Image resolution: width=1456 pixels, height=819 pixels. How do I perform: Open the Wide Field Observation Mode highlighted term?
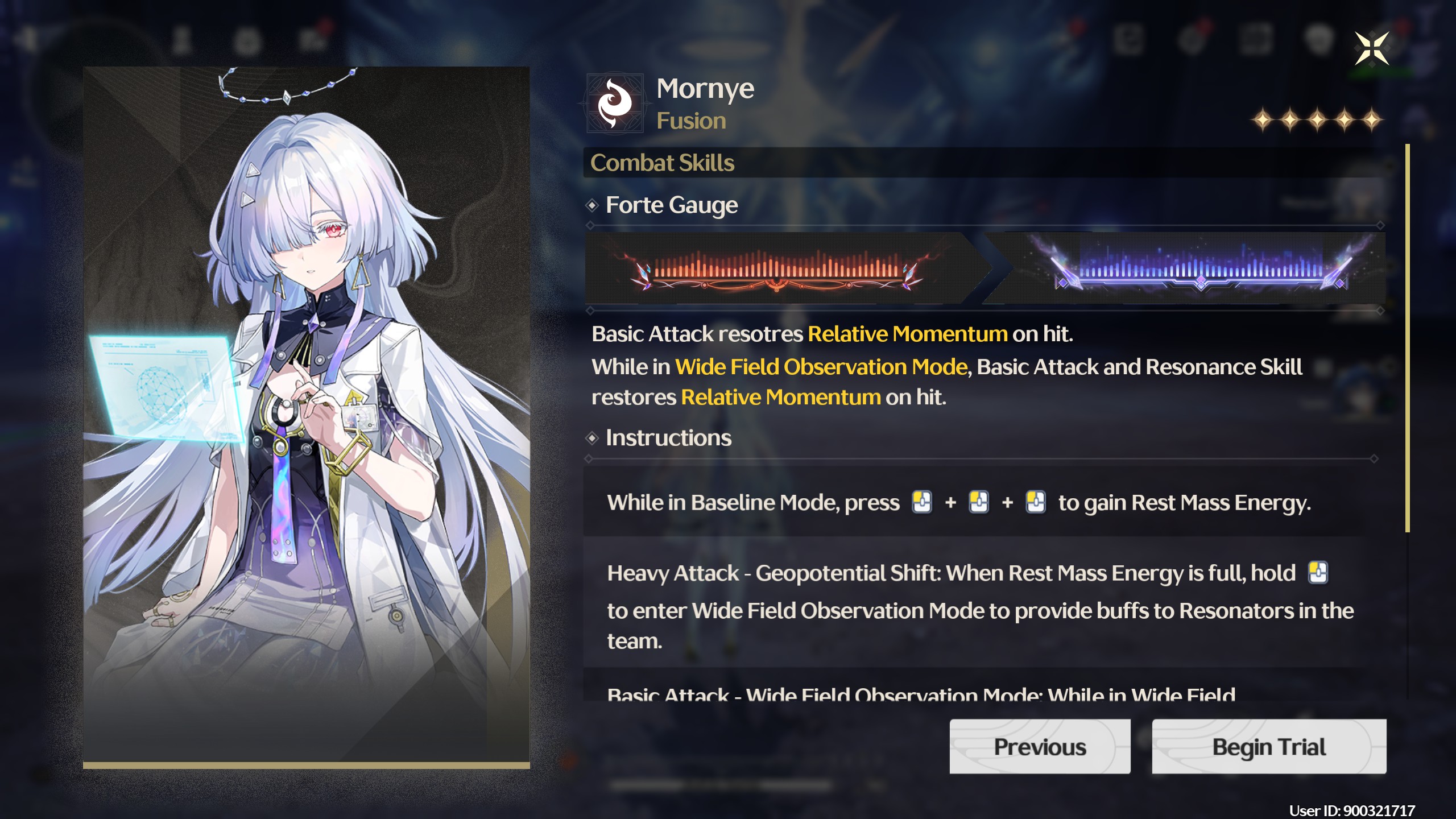pyautogui.click(x=821, y=367)
